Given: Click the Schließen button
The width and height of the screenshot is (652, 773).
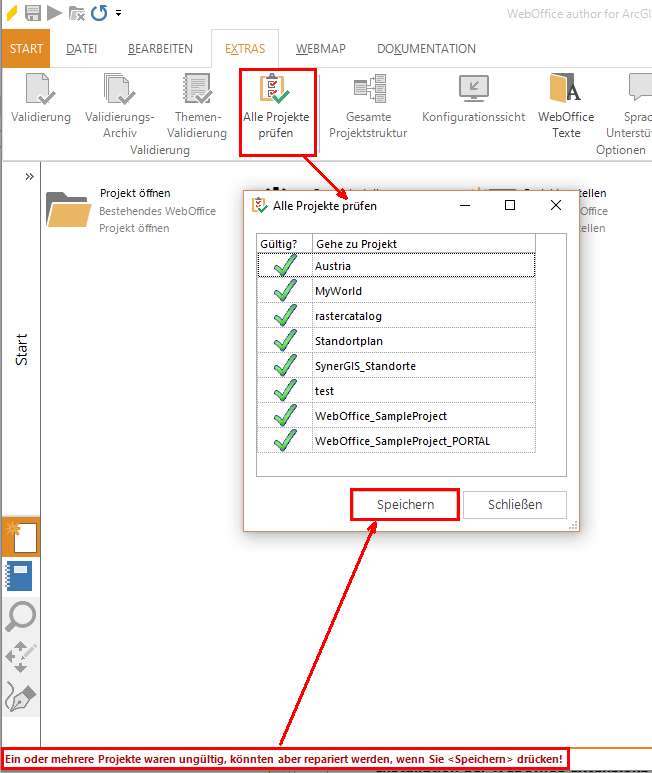Looking at the screenshot, I should pos(515,504).
